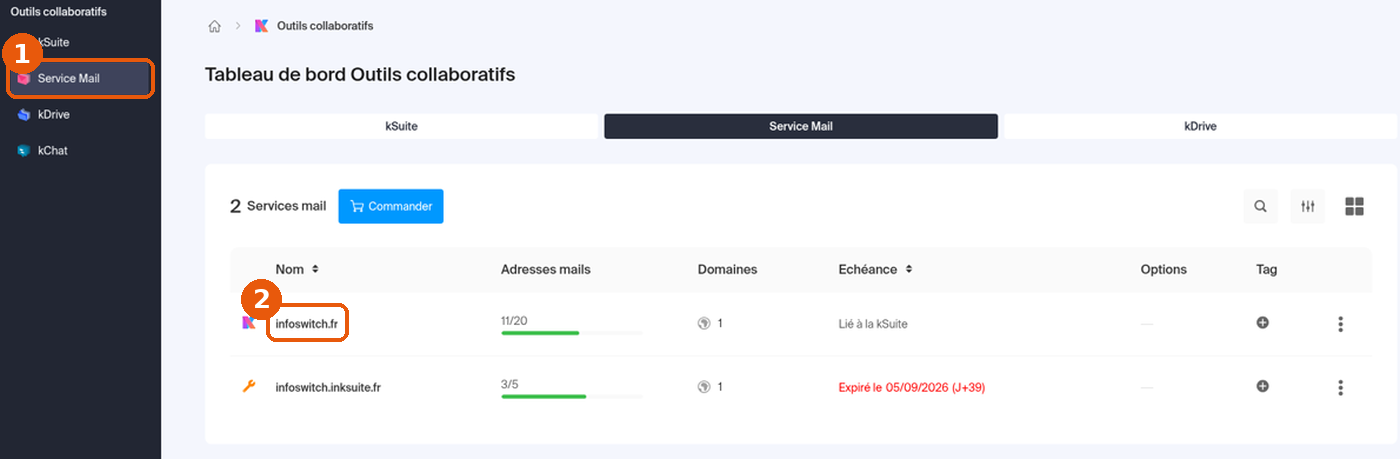The image size is (1400, 459).
Task: Open kSuite in the sidebar
Action: tap(53, 42)
